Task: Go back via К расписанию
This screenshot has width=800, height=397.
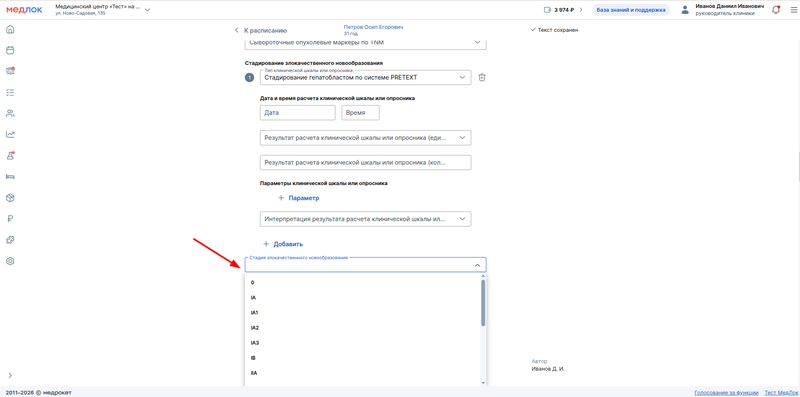Action: [261, 30]
